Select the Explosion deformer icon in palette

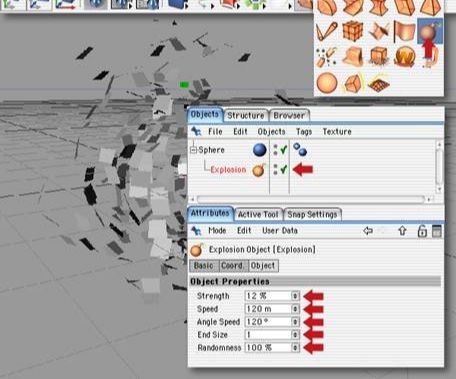[430, 31]
